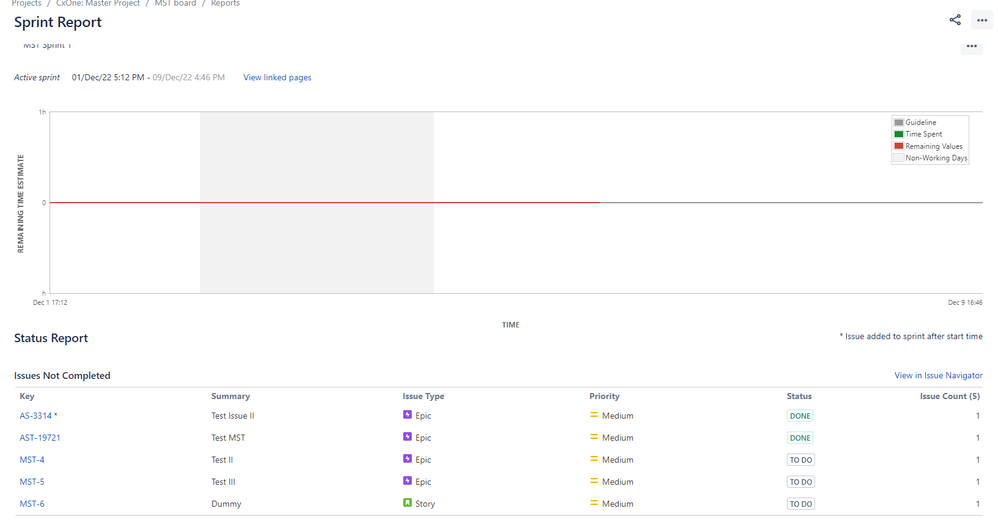Click DONE status of AS-3314
Screen dimensions: 998x524
coord(800,416)
